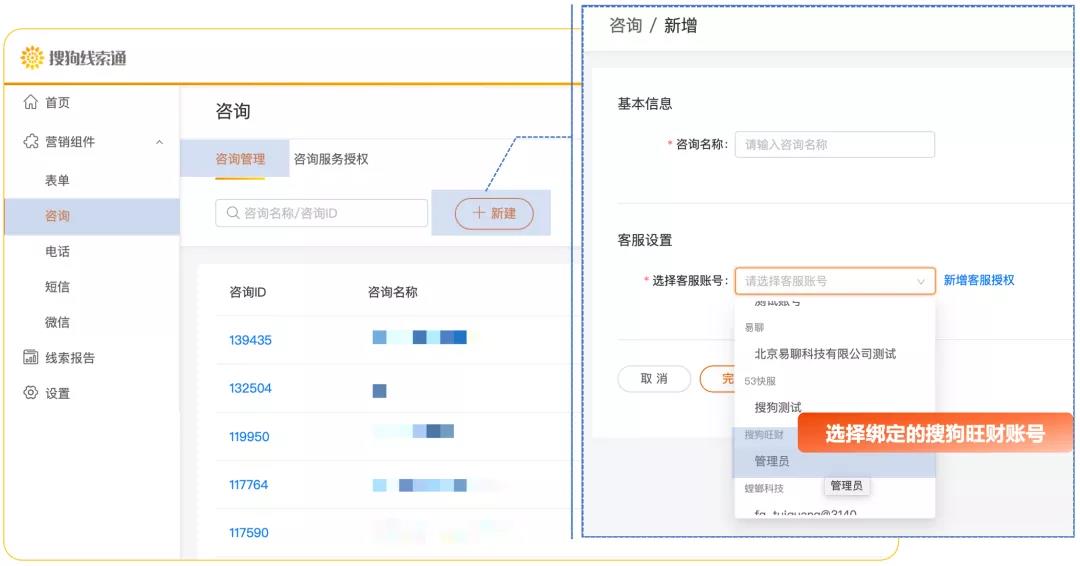Open 设置 in the sidebar
1080x566 pixels.
pos(57,393)
